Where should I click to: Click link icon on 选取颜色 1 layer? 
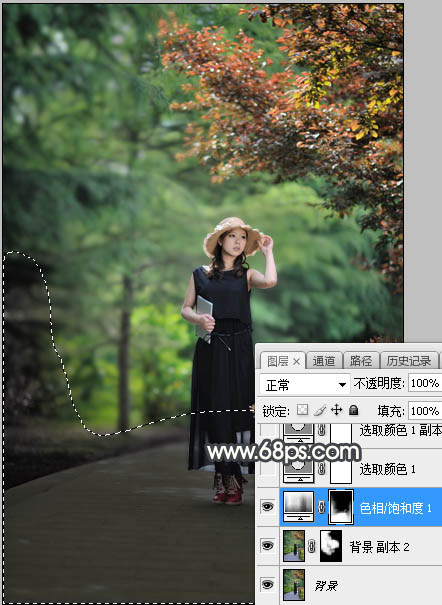click(x=321, y=468)
